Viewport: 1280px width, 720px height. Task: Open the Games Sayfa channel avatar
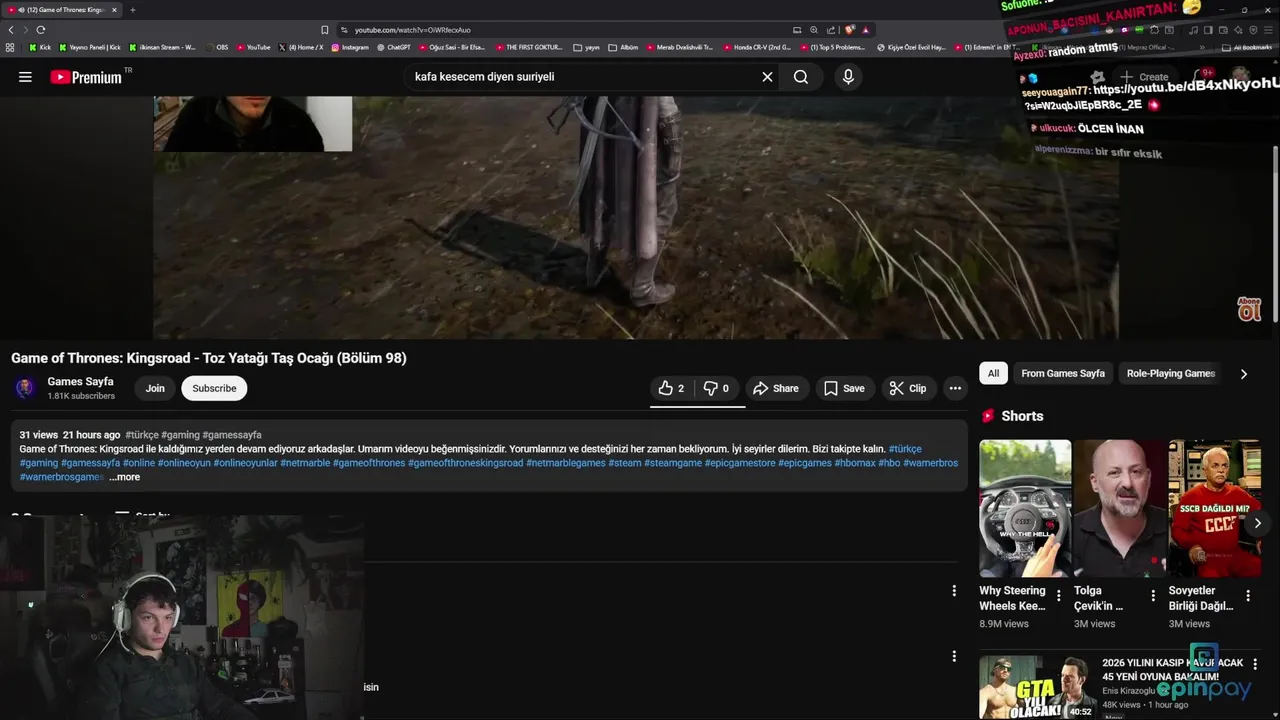pos(25,388)
